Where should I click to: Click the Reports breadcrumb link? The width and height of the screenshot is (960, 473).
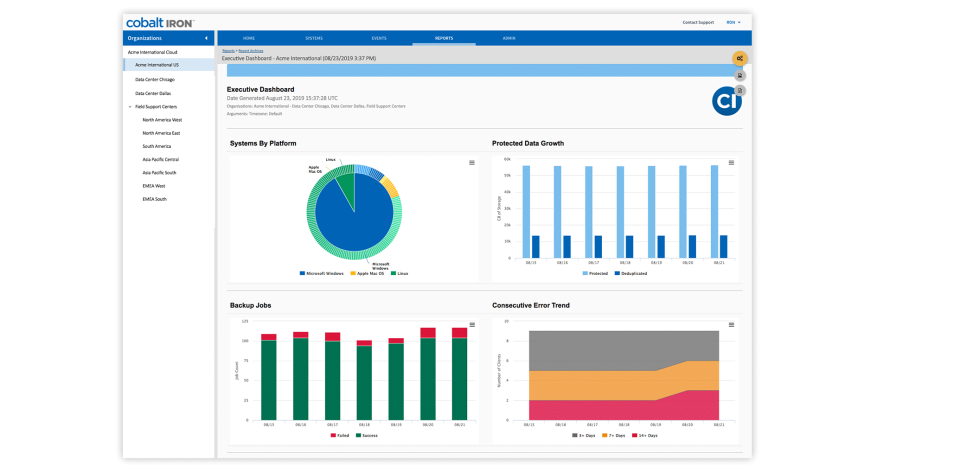(x=228, y=51)
